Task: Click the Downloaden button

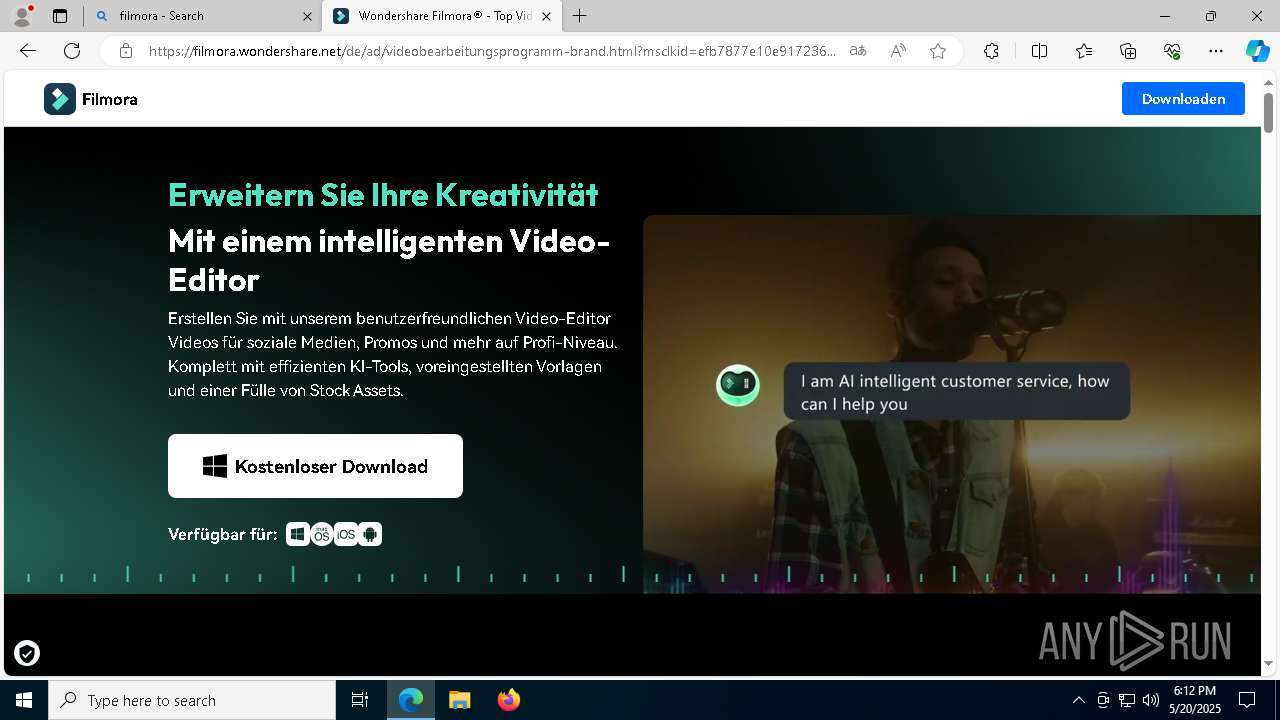Action: tap(1183, 99)
